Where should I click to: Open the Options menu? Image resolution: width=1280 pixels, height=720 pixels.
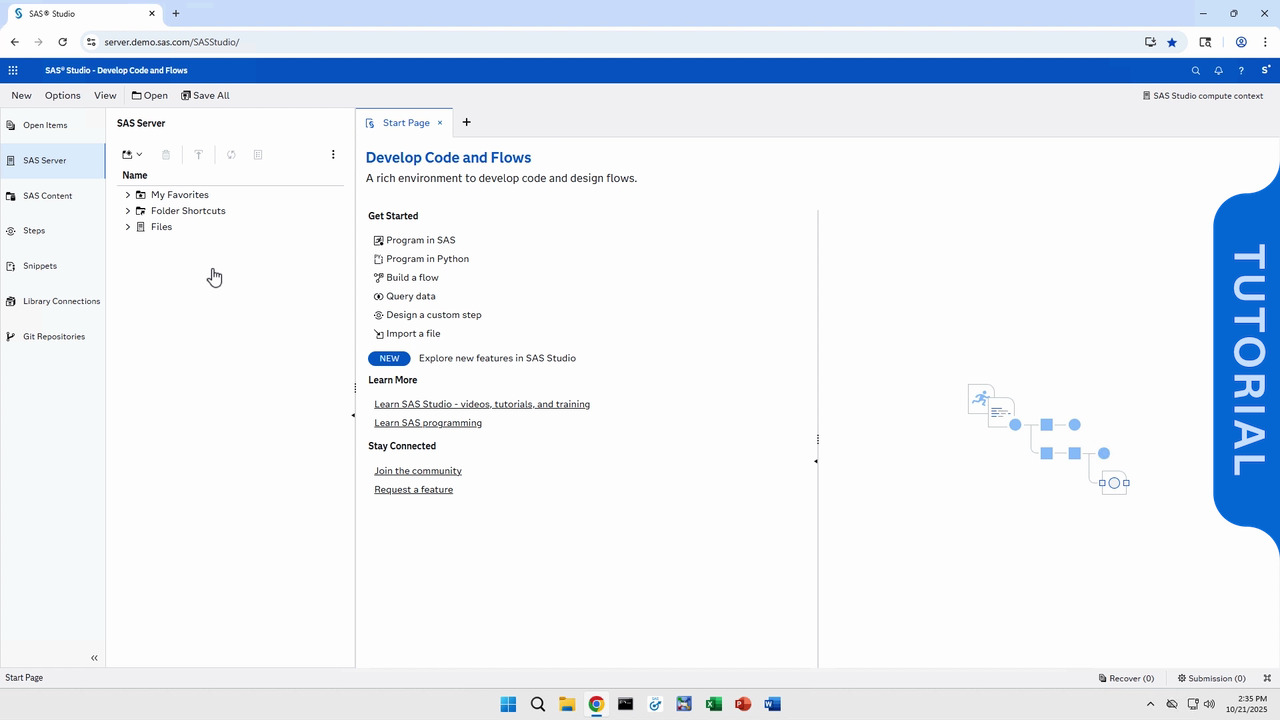tap(62, 96)
